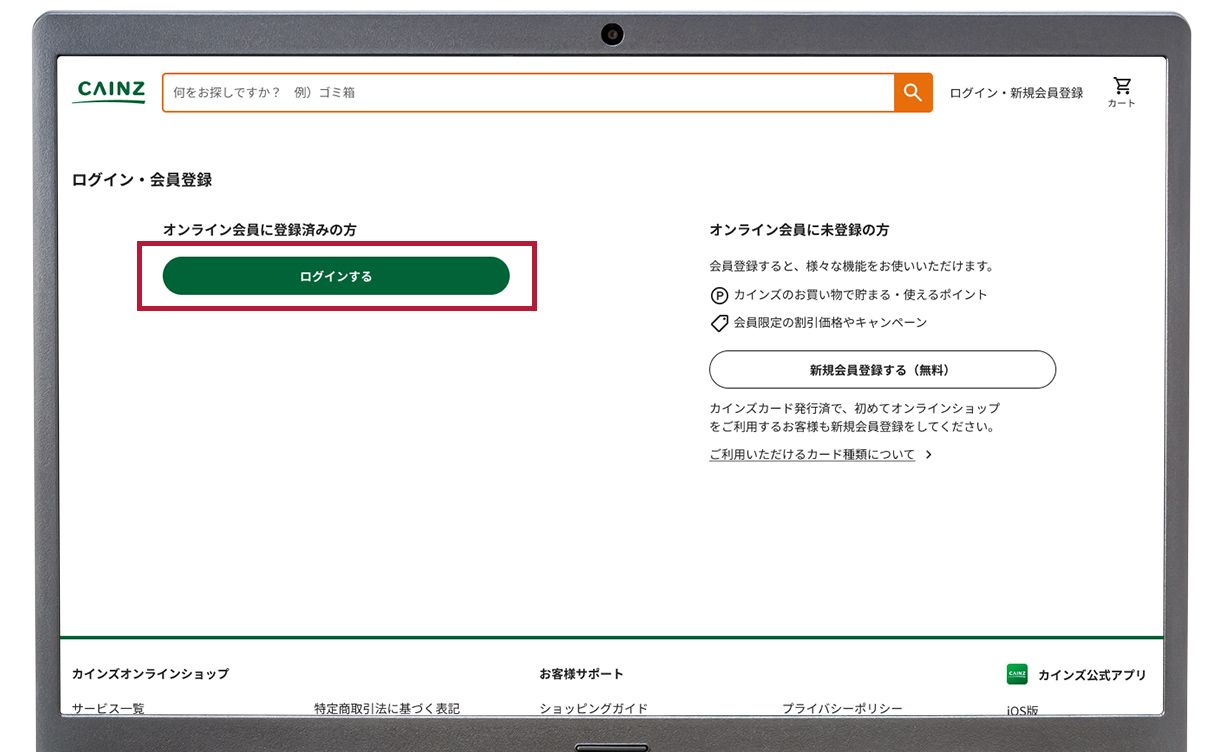
Task: Open サービス一覧 footer link
Action: point(108,708)
